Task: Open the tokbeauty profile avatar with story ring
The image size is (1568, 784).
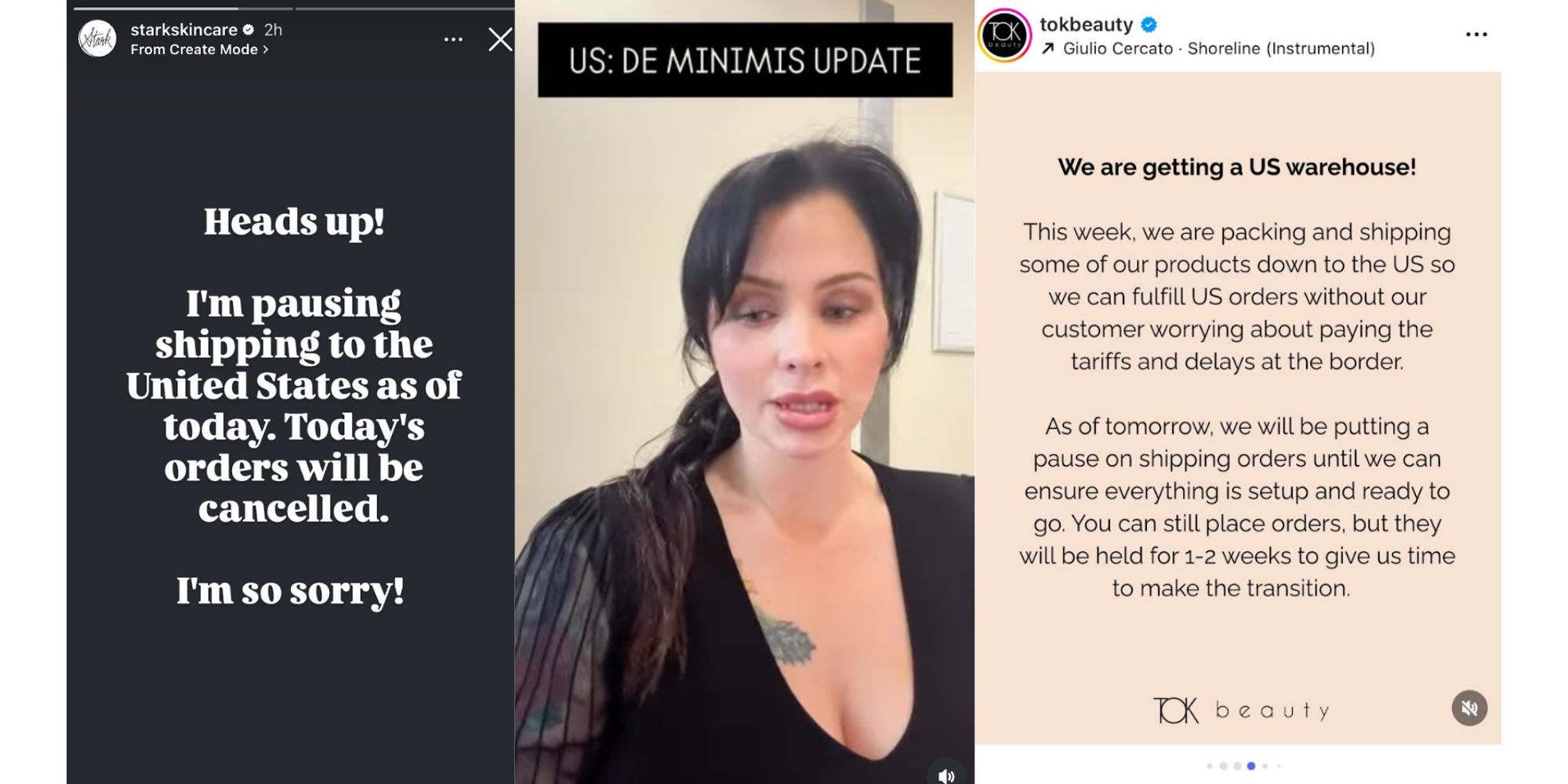Action: pyautogui.click(x=1004, y=35)
